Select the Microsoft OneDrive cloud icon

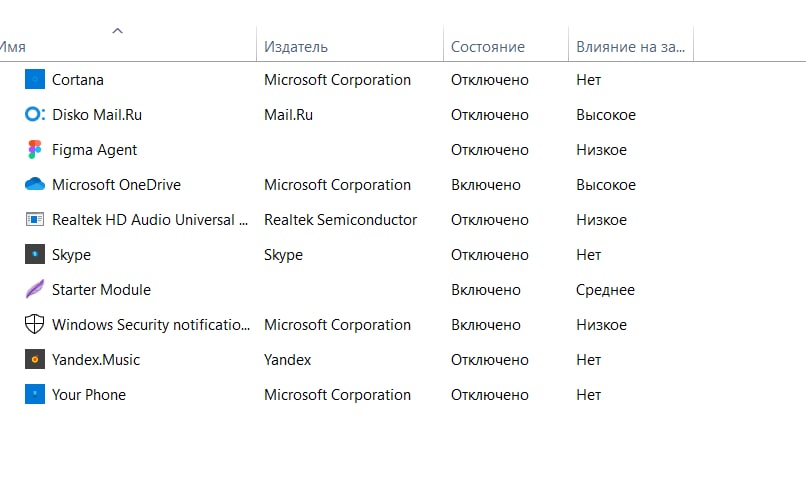[x=35, y=184]
